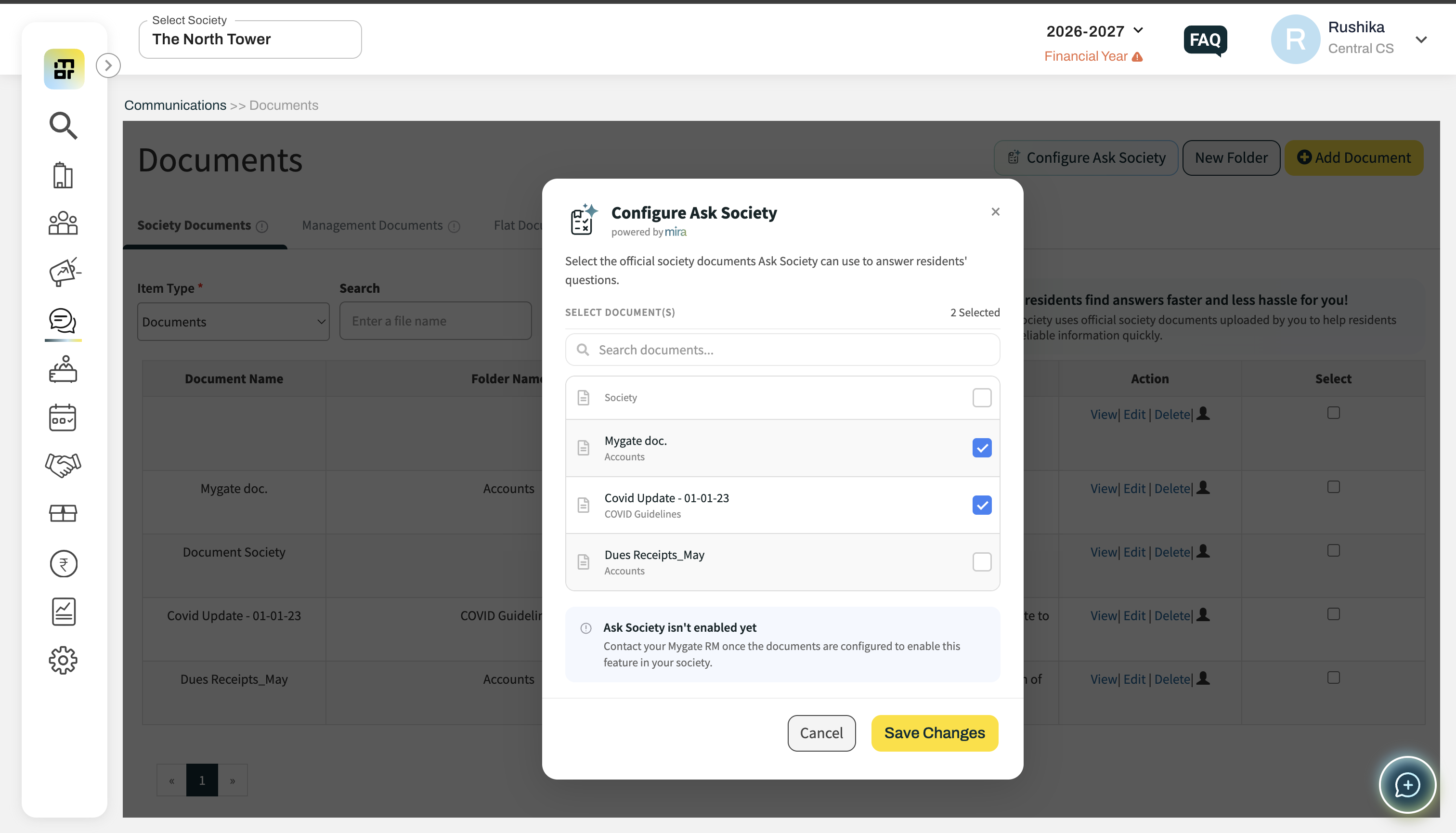The image size is (1456, 833).
Task: Click the person icon in Dues Receipts_May row
Action: click(1203, 678)
